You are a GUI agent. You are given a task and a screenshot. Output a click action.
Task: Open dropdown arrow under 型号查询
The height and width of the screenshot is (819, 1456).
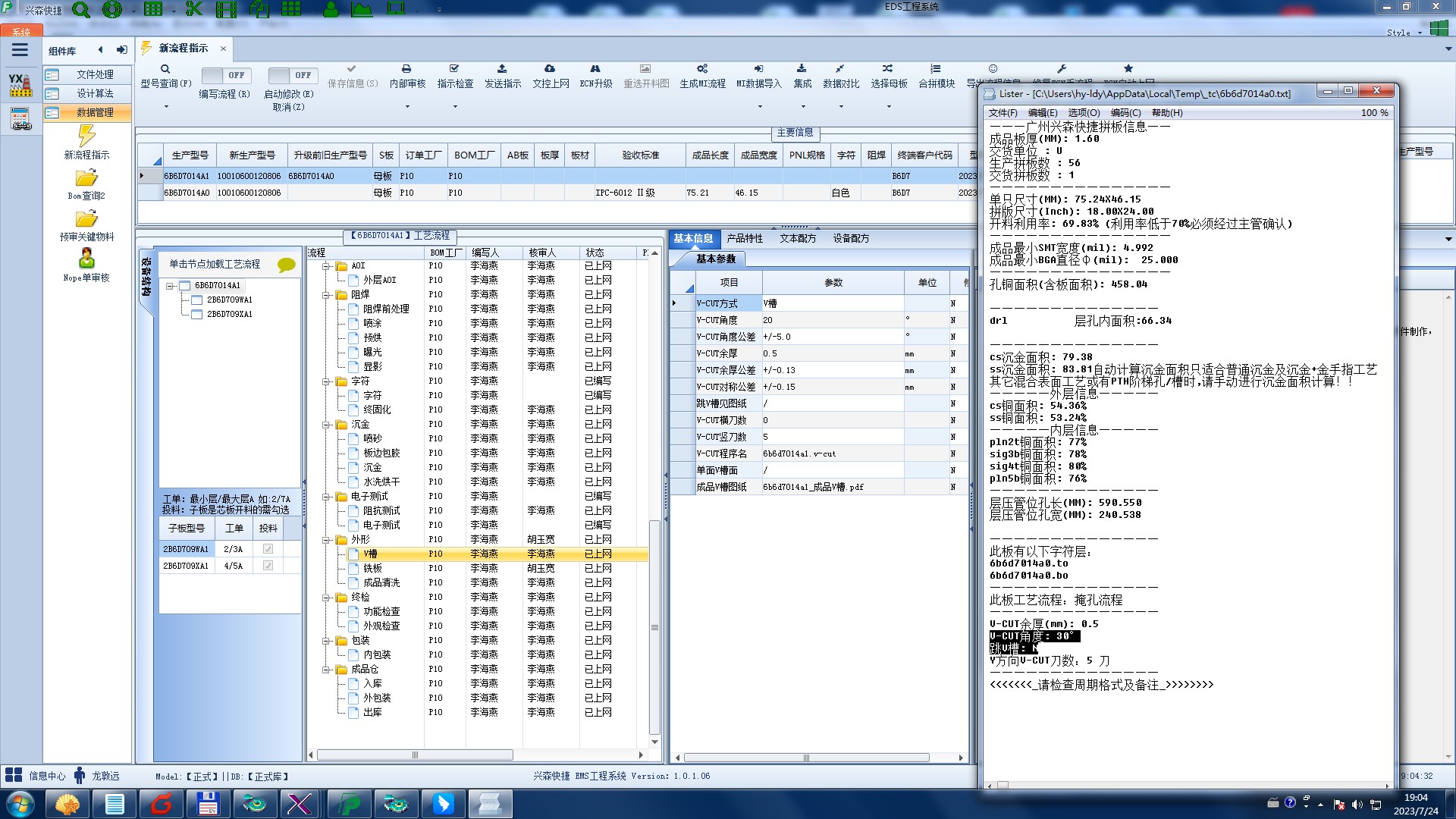(x=166, y=107)
